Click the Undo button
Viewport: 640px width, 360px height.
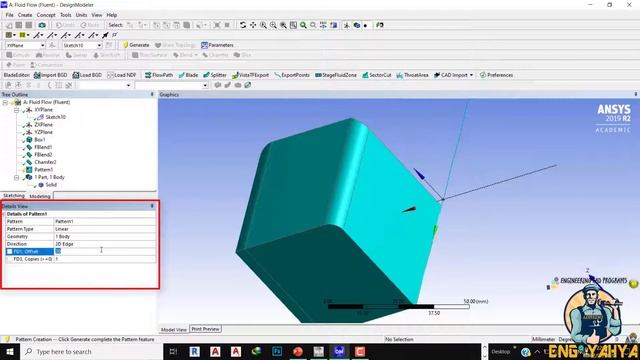pos(65,25)
